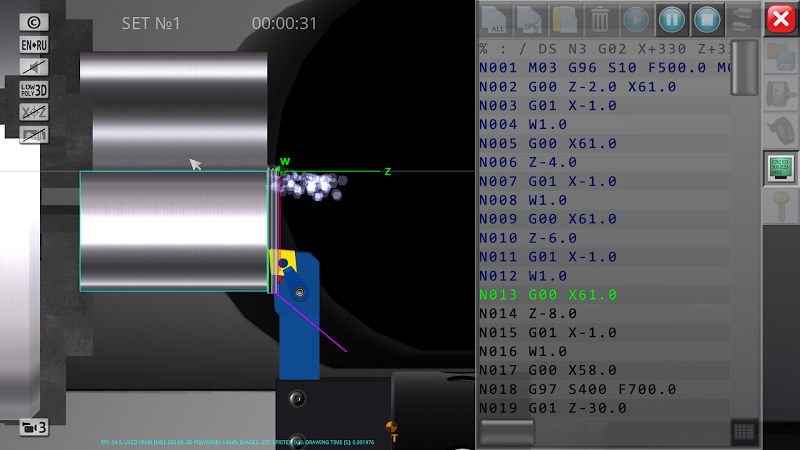The height and width of the screenshot is (450, 800).
Task: Open the key license icon
Action: pos(781,206)
